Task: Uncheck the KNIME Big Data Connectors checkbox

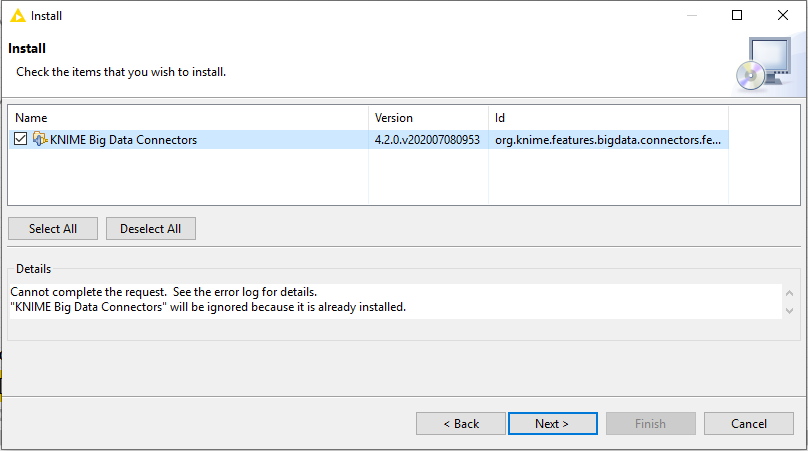Action: [x=21, y=139]
